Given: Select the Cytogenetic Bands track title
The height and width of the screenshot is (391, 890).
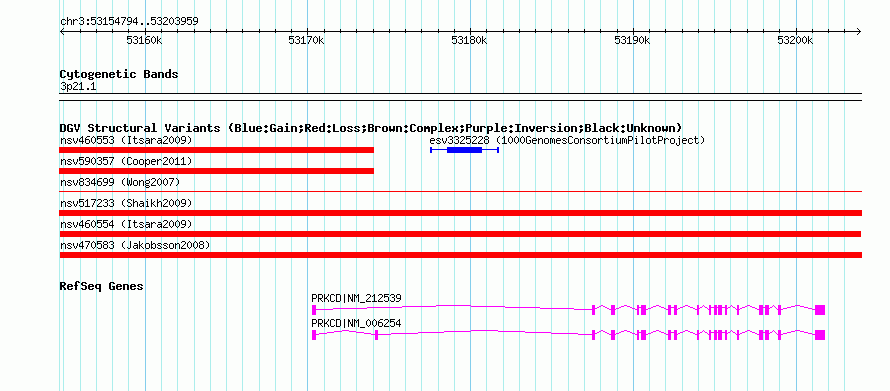Looking at the screenshot, I should tap(119, 74).
